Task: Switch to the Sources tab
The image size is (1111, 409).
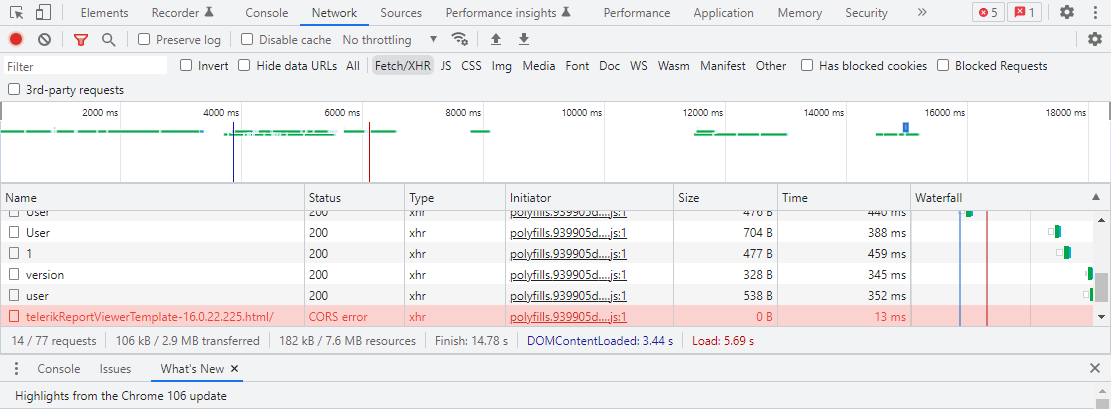Action: (401, 13)
